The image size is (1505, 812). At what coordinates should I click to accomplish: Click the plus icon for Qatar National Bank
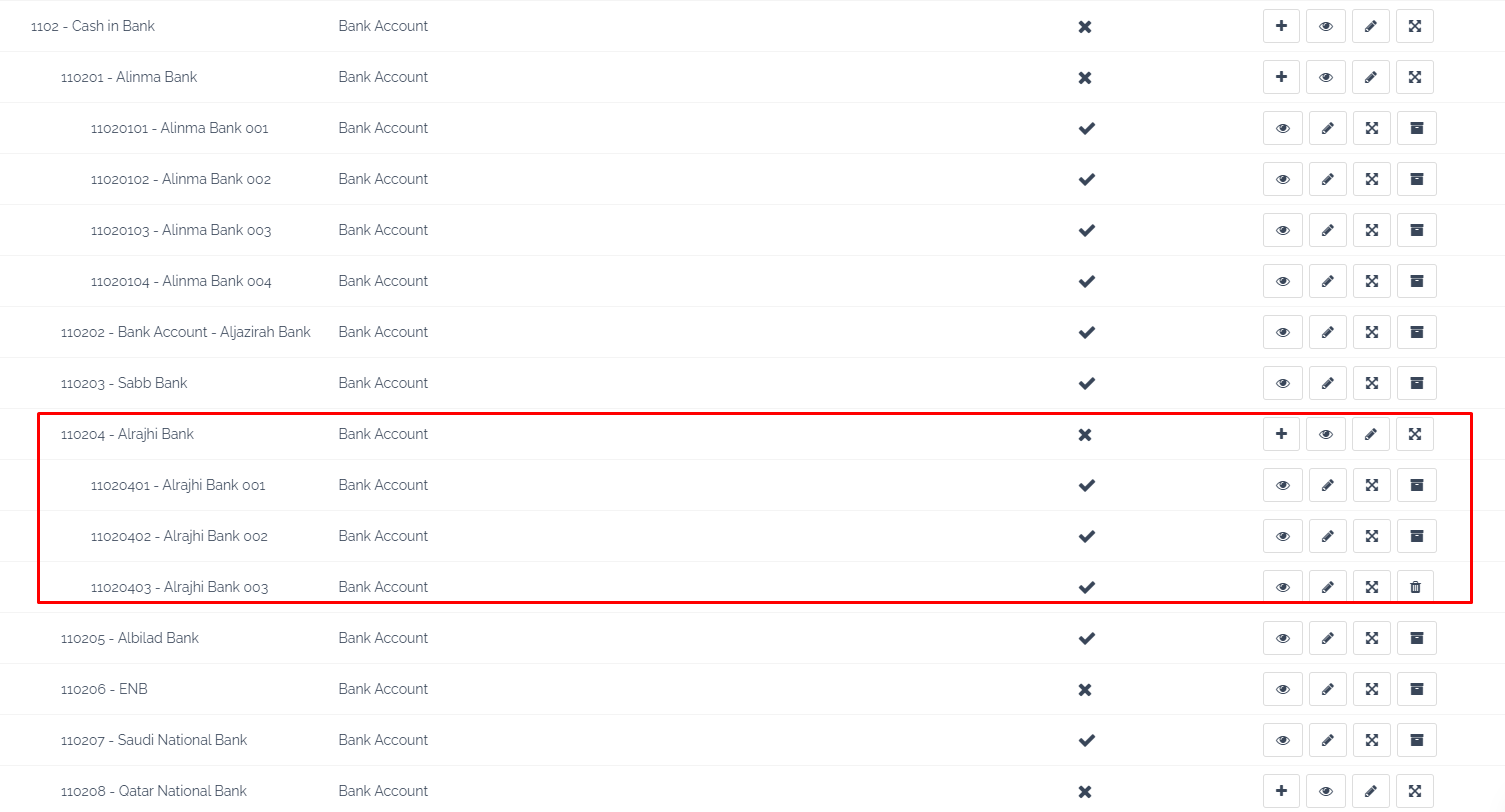pos(1281,791)
